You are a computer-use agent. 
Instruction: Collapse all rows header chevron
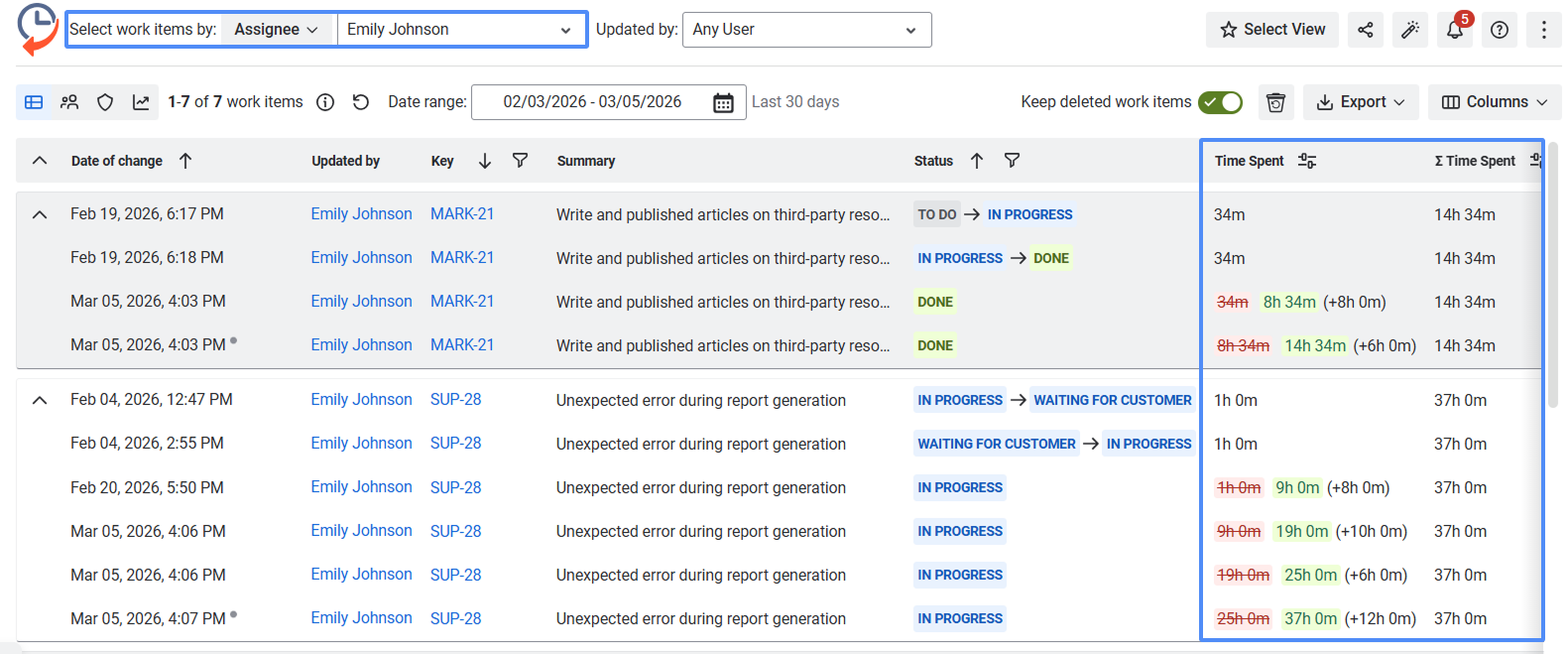40,161
